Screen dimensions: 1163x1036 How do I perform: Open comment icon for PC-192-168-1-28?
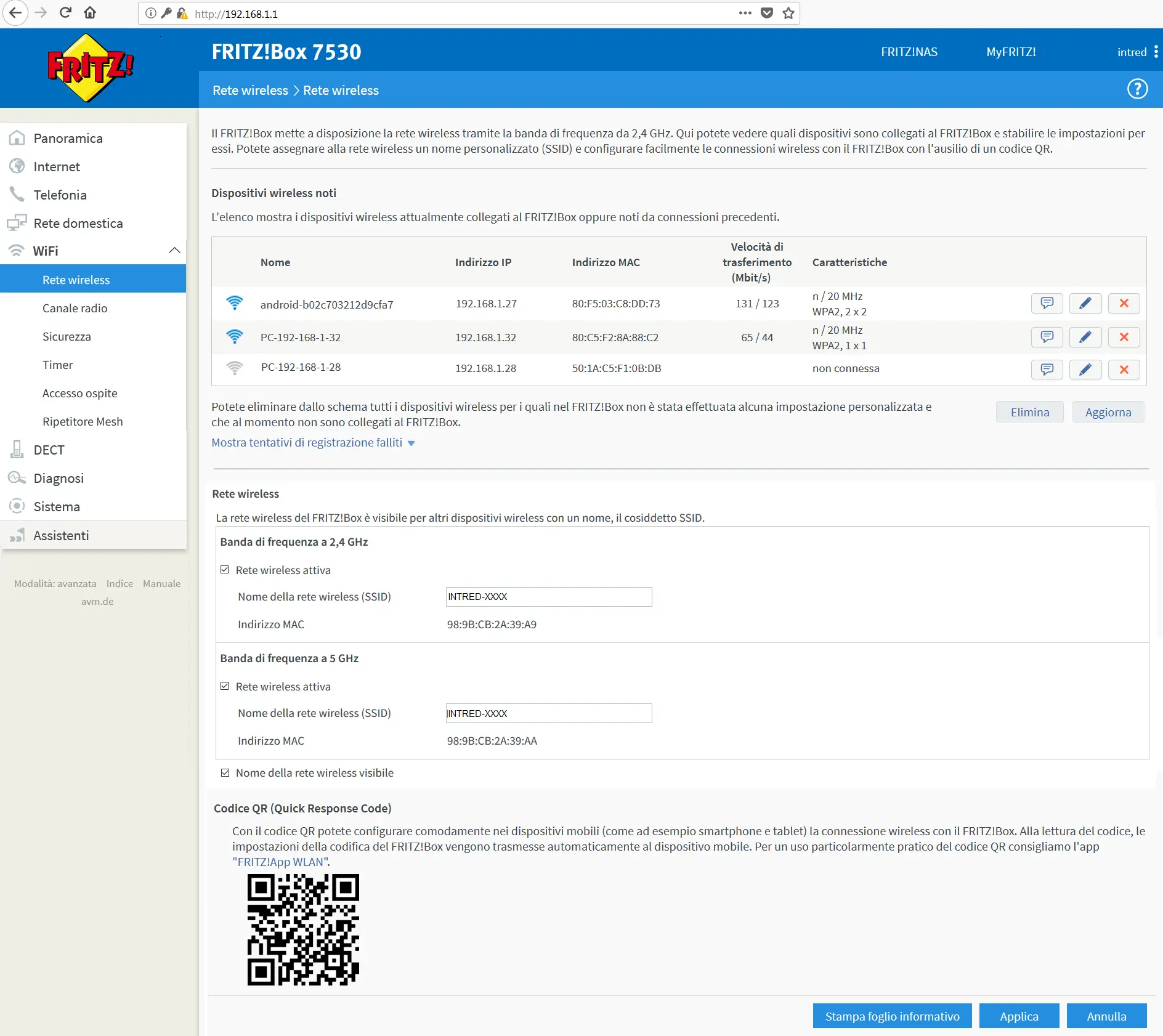[x=1047, y=370]
